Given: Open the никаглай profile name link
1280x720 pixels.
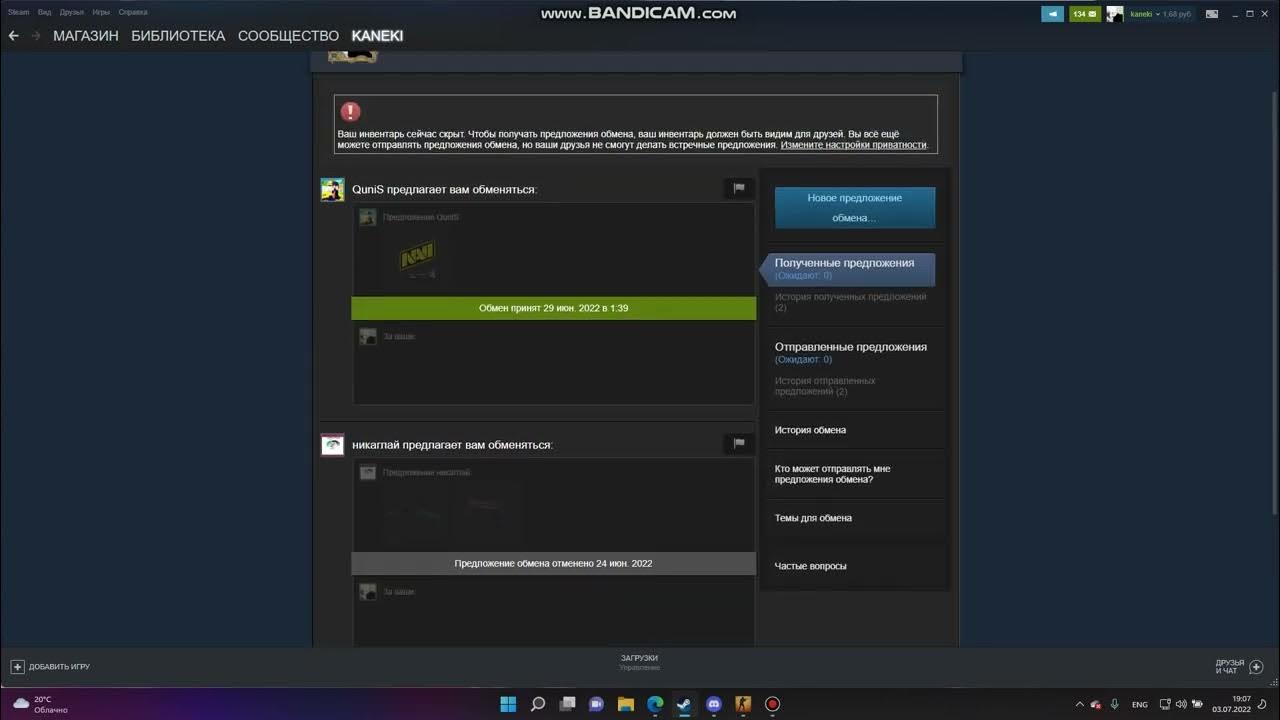Looking at the screenshot, I should click(x=376, y=445).
